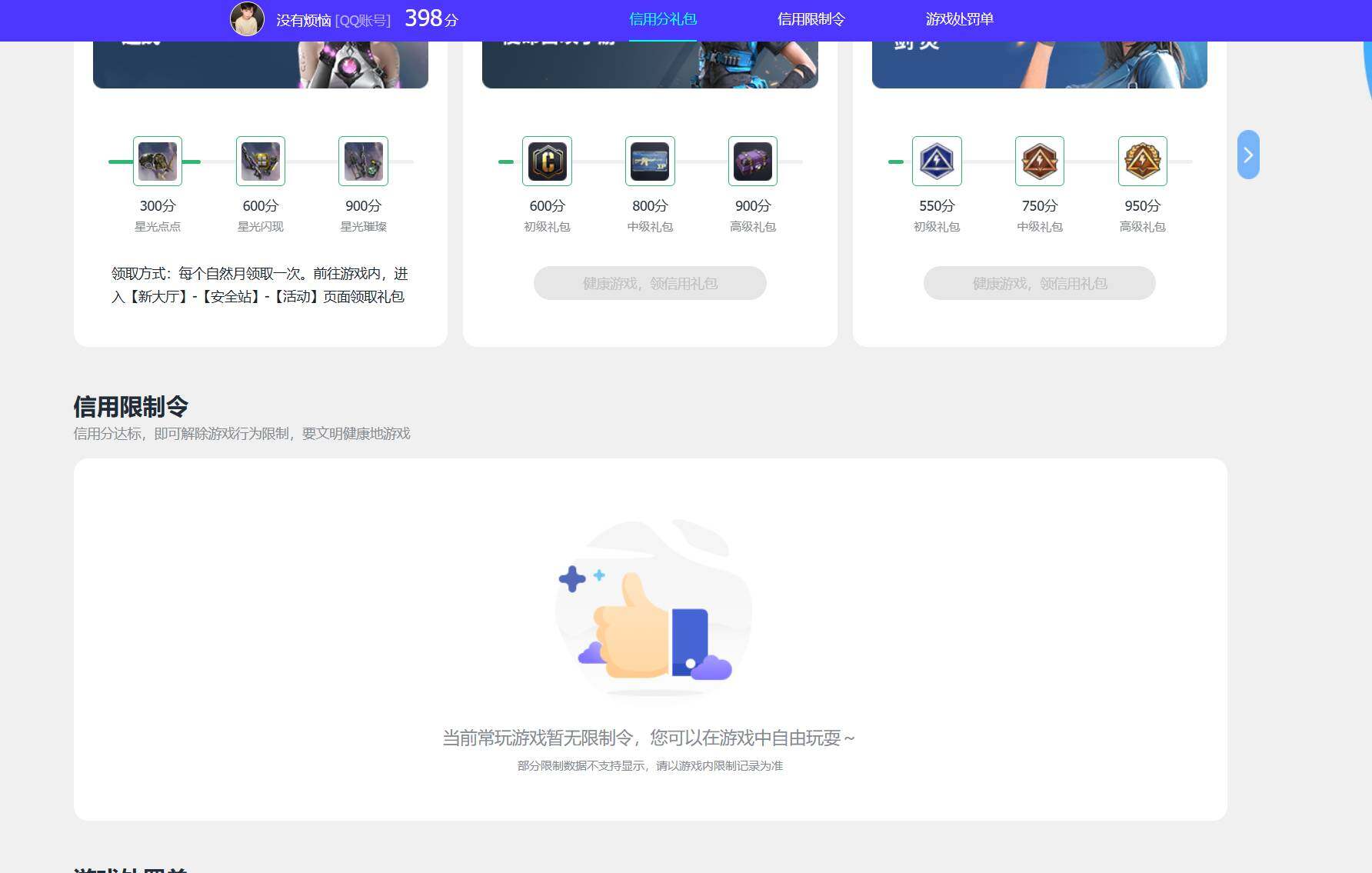Image resolution: width=1372 pixels, height=873 pixels.
Task: Select the 900分 星光璀璨 reward icon
Action: click(363, 161)
